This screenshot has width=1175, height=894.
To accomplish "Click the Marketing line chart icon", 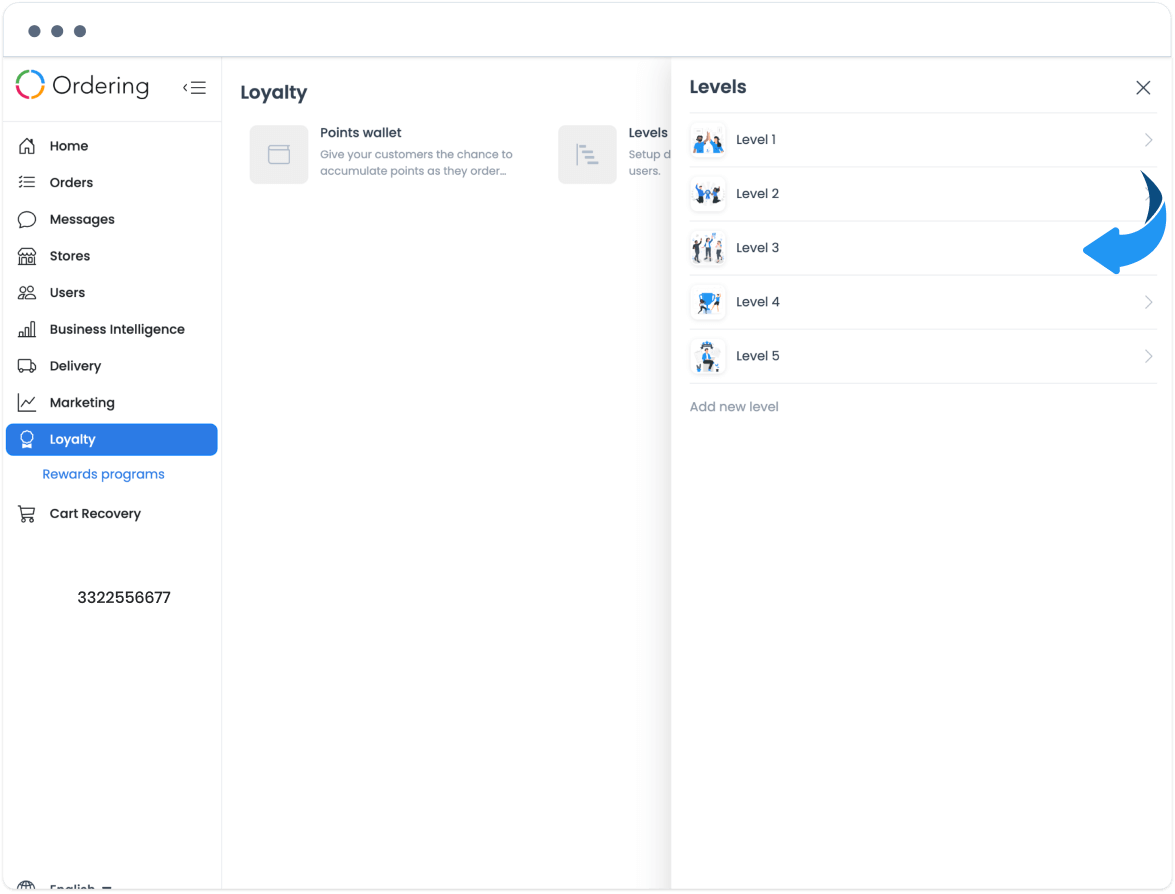I will 27,402.
